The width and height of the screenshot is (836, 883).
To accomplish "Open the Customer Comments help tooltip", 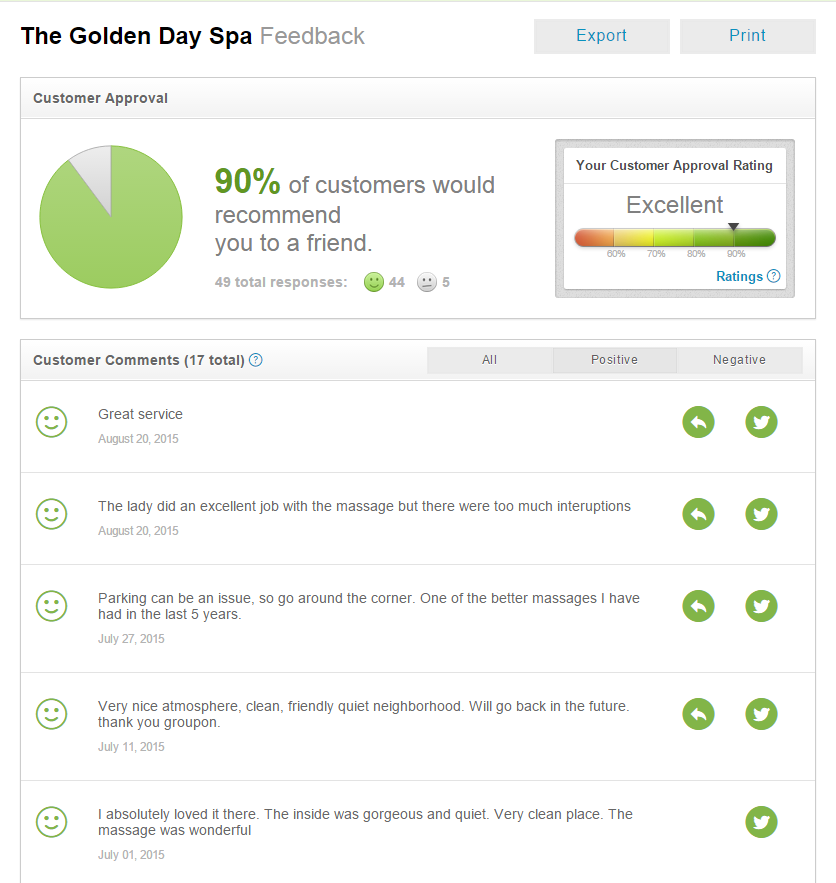I will pos(256,360).
